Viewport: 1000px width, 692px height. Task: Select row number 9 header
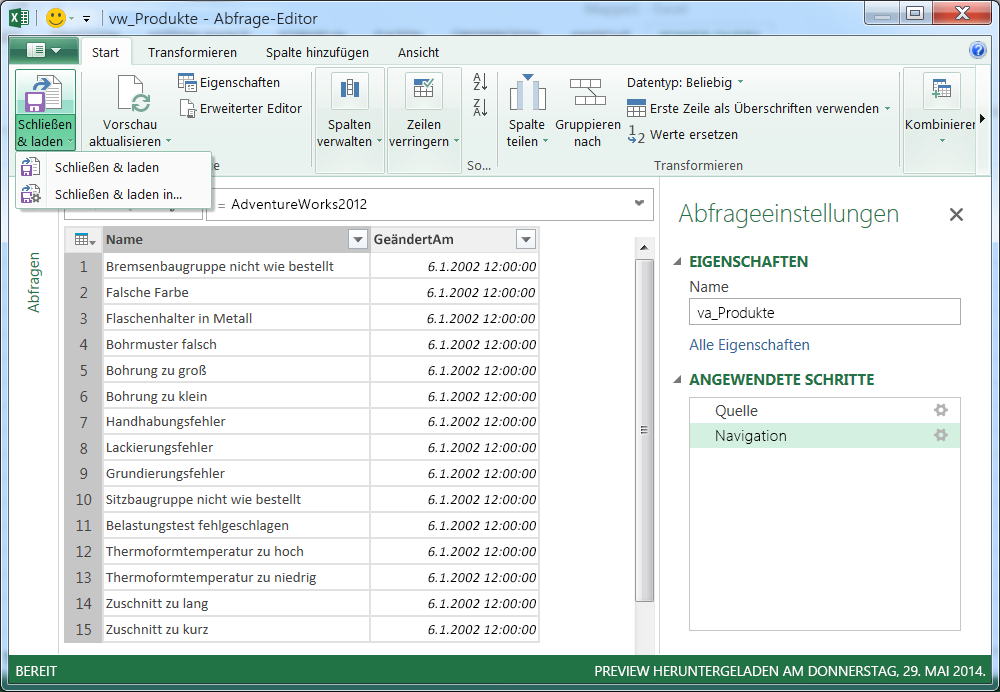click(84, 474)
